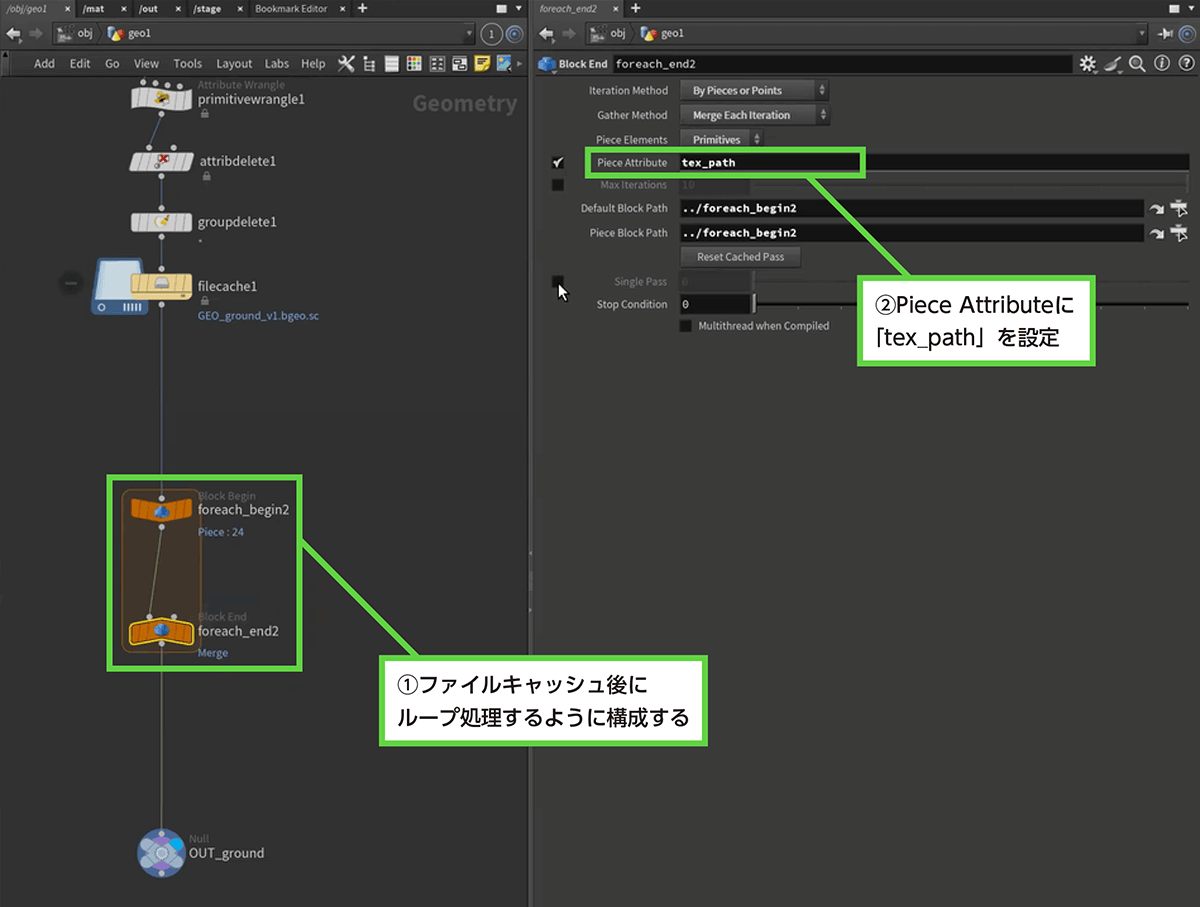Select the filecache1 node icon
1200x907 pixels.
point(161,286)
